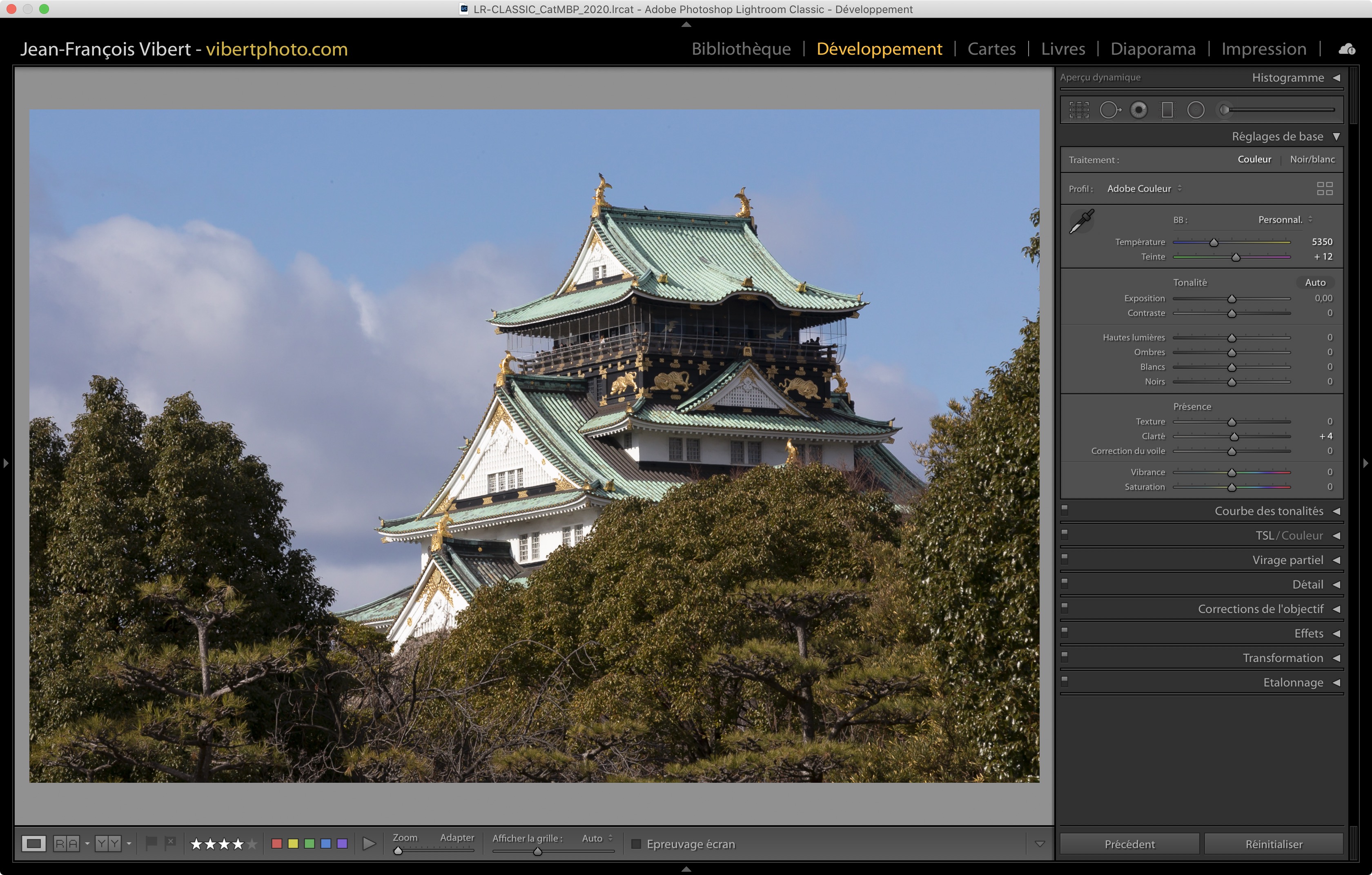Expand the TSL / Couleur panel
Screen dimensions: 1372x875
[x=1289, y=536]
